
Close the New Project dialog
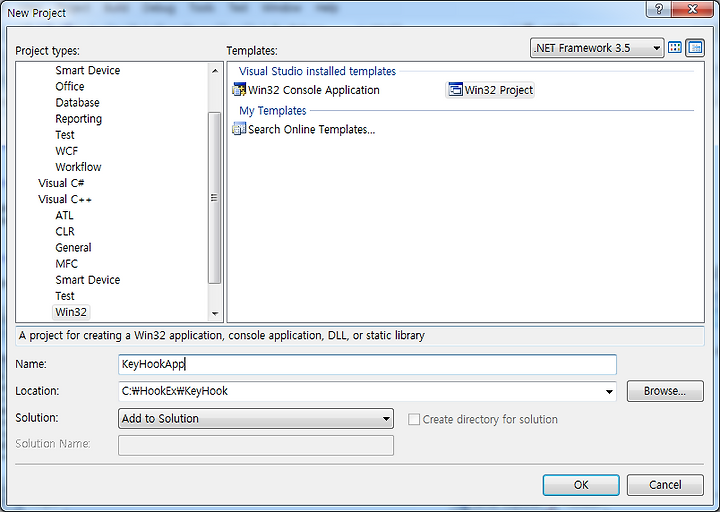pyautogui.click(x=692, y=9)
